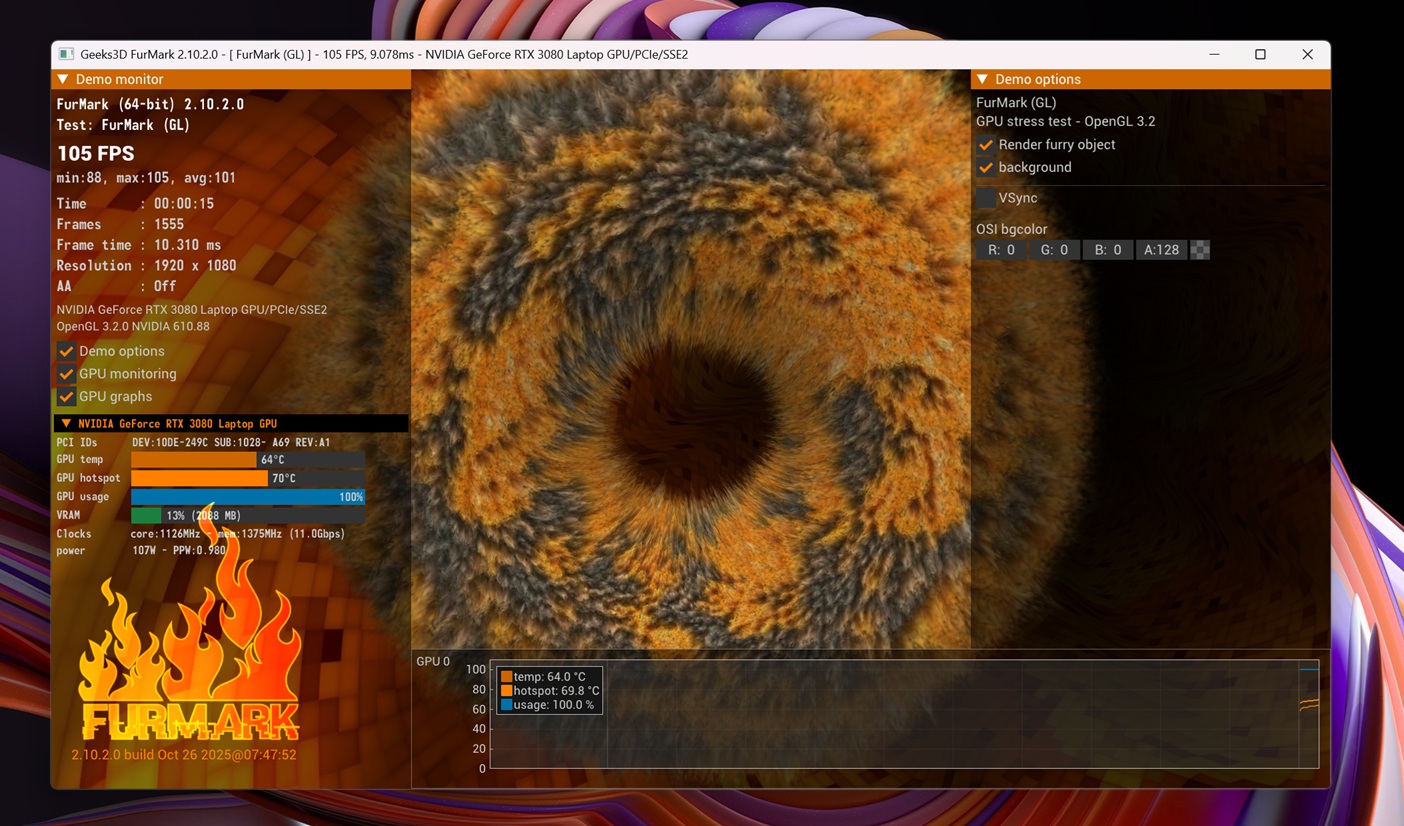The image size is (1404, 826).
Task: Click the GPU hotspot 70°C bar
Action: [248, 478]
